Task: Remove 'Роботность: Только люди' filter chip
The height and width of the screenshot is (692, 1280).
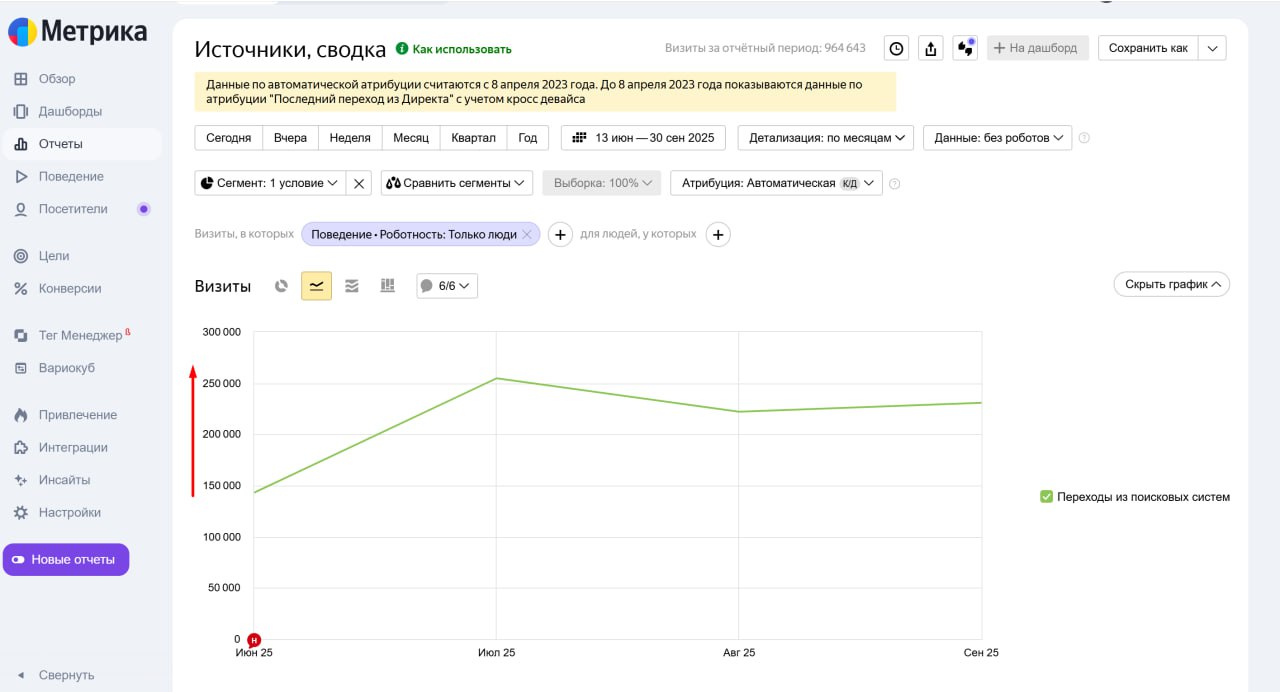Action: (x=527, y=234)
